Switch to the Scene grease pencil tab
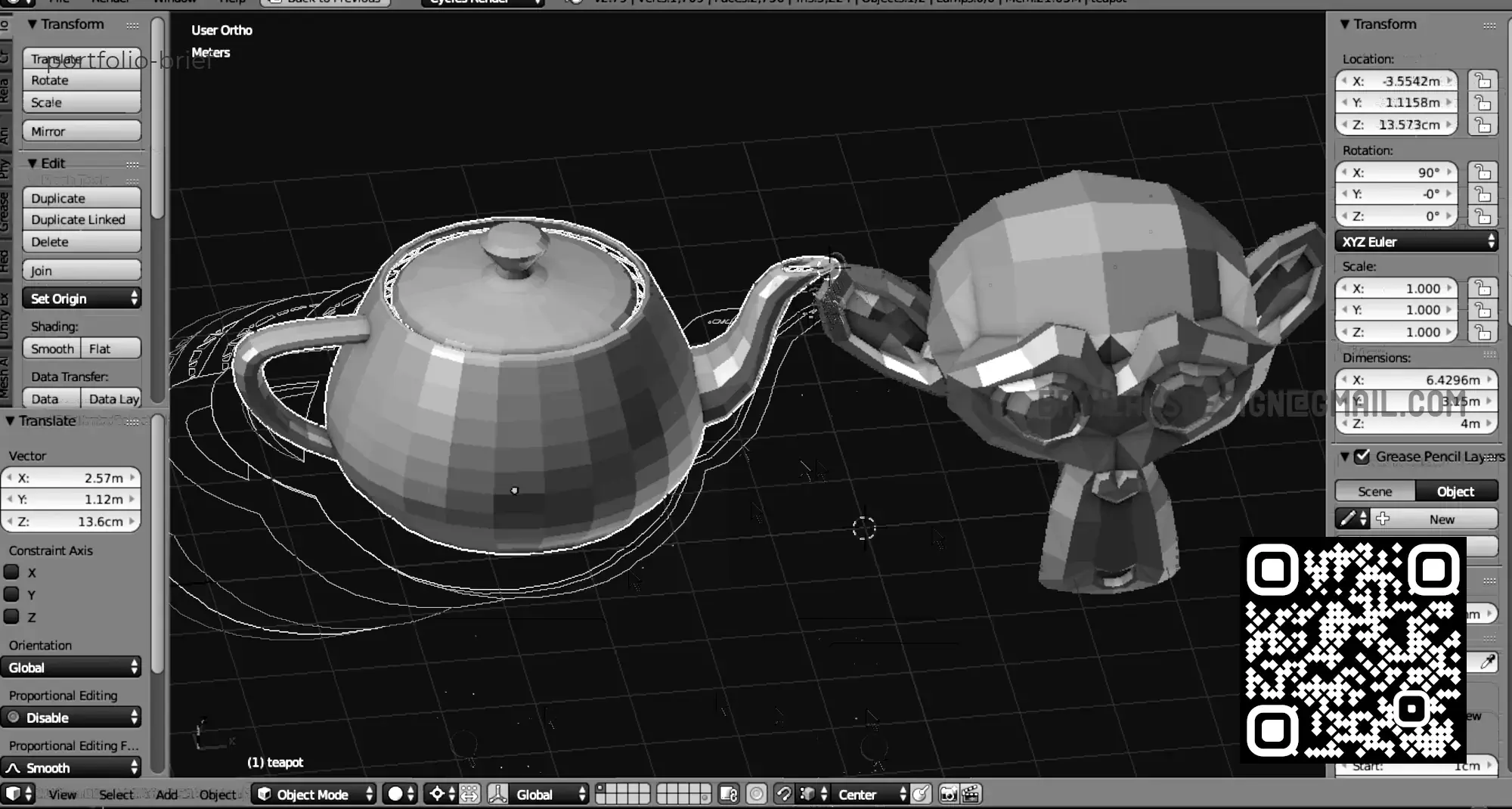 pyautogui.click(x=1374, y=491)
